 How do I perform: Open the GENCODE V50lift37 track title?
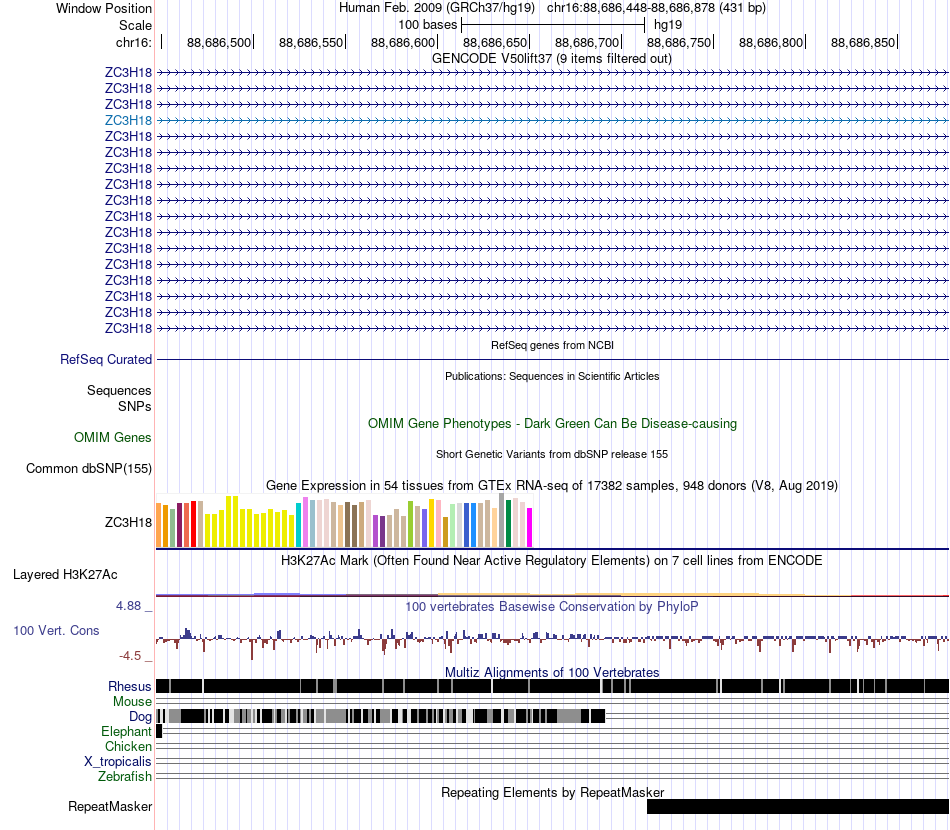click(x=551, y=59)
